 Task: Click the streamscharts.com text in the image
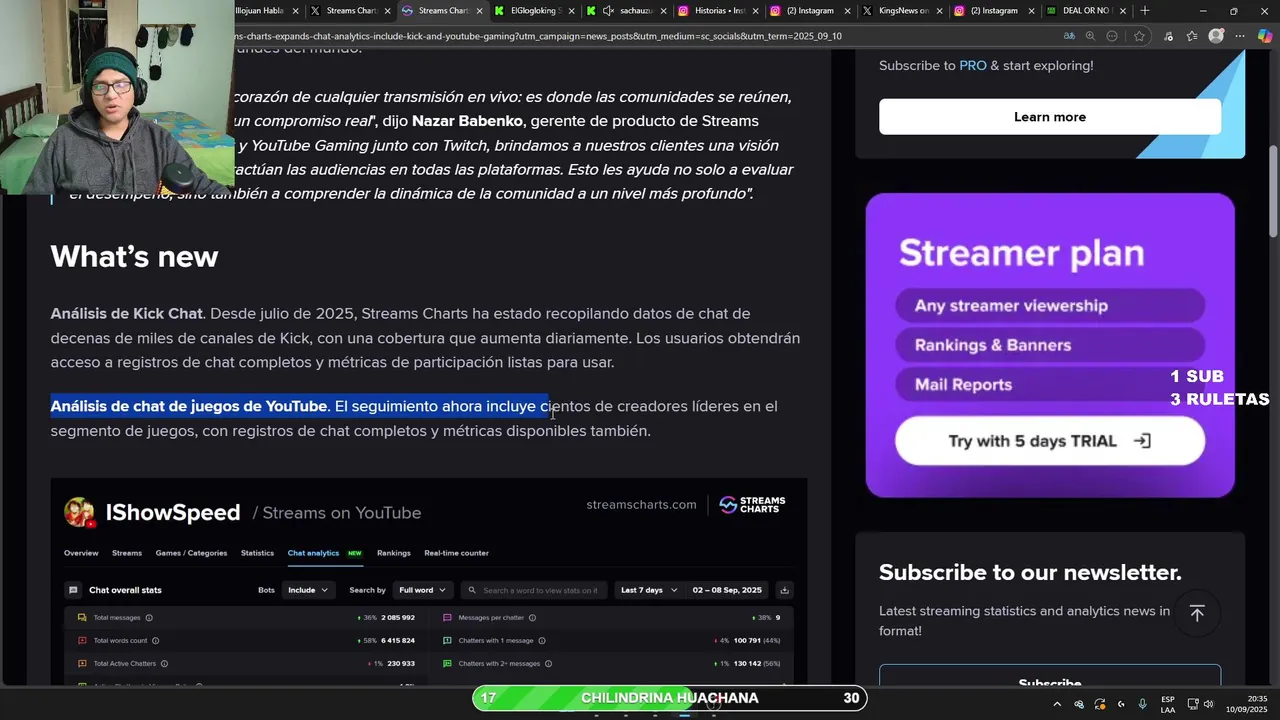coord(641,505)
